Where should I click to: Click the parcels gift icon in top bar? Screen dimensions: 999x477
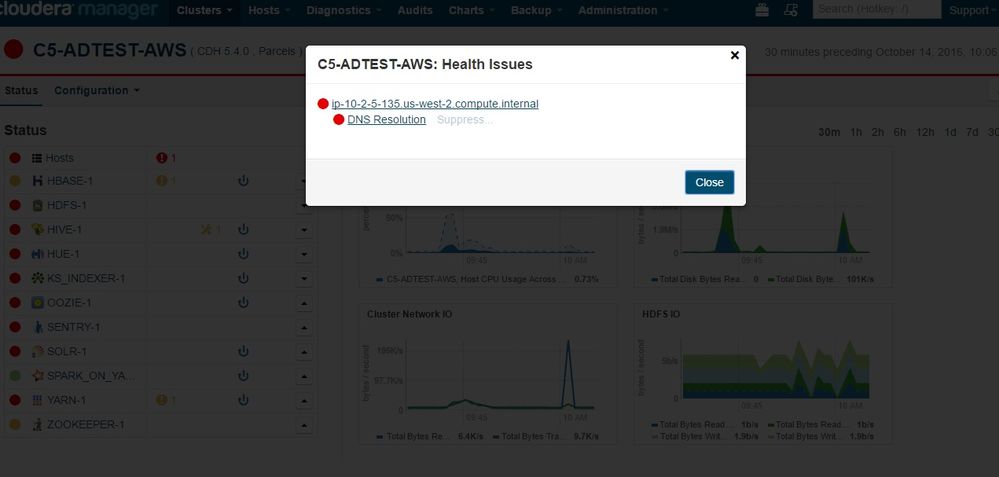763,10
